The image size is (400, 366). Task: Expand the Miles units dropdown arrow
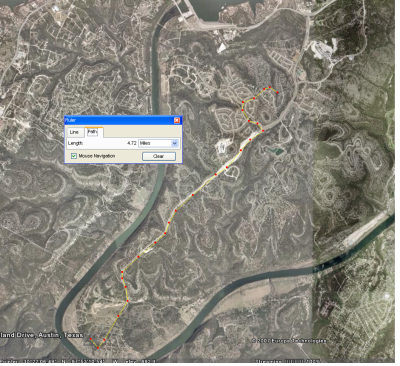[x=175, y=143]
